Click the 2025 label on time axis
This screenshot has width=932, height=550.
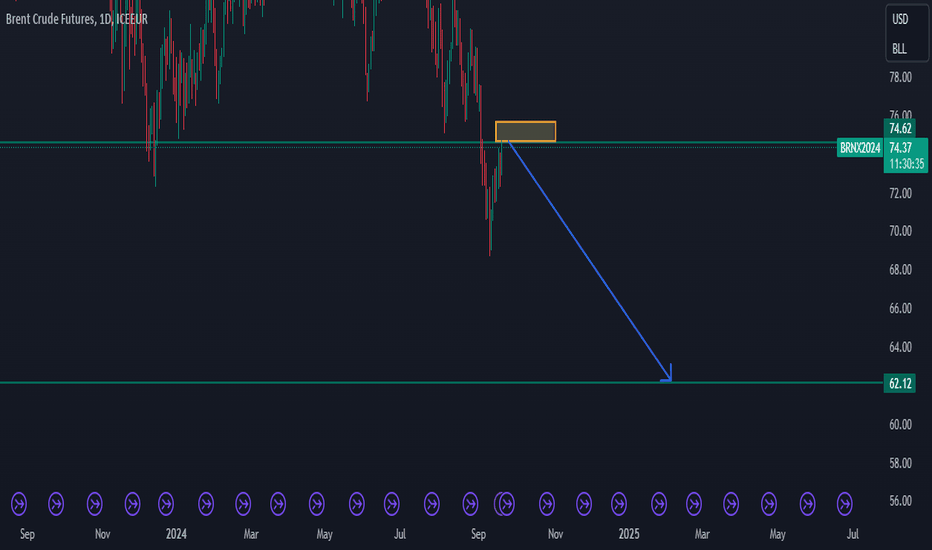pos(629,534)
